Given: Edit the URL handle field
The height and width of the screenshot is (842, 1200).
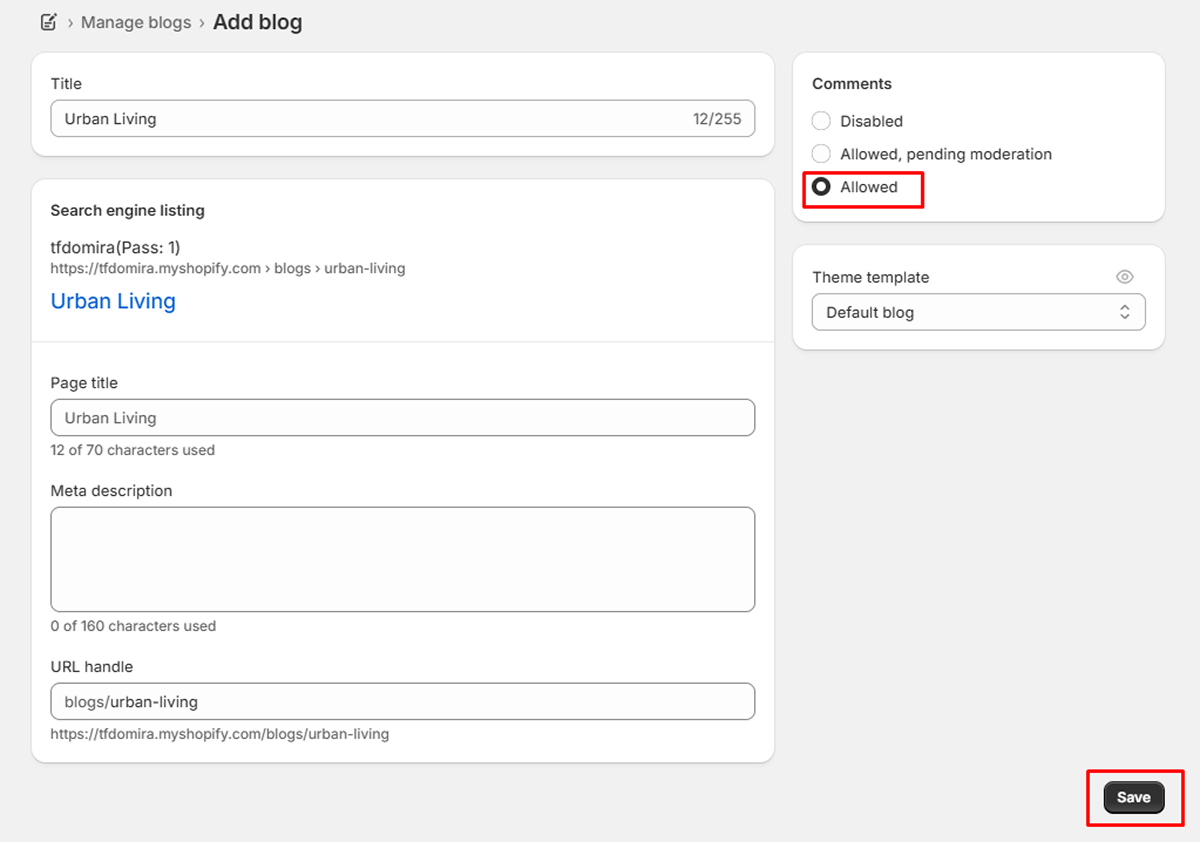Looking at the screenshot, I should 403,701.
